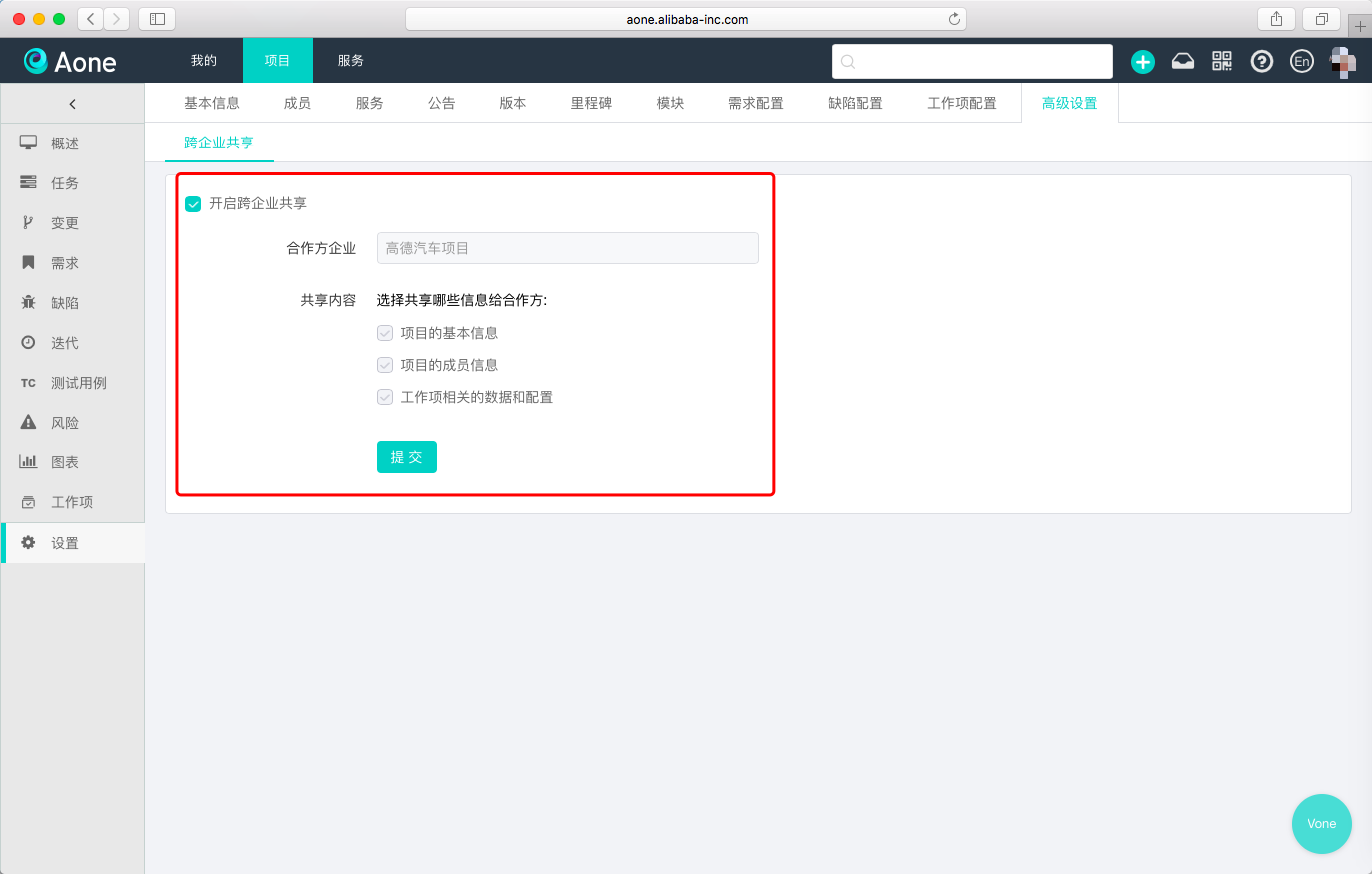Switch to the 版本 tab

[x=513, y=103]
